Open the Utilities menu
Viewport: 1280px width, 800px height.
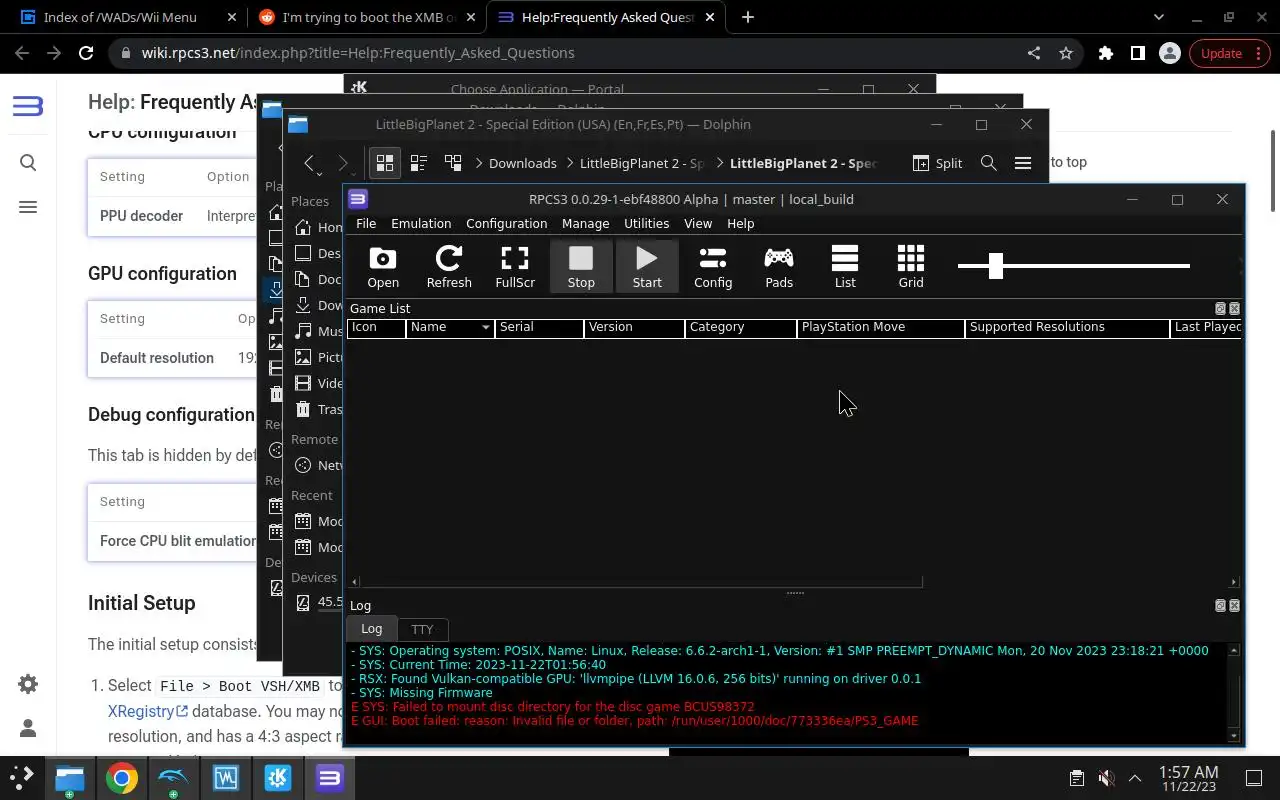click(x=646, y=223)
